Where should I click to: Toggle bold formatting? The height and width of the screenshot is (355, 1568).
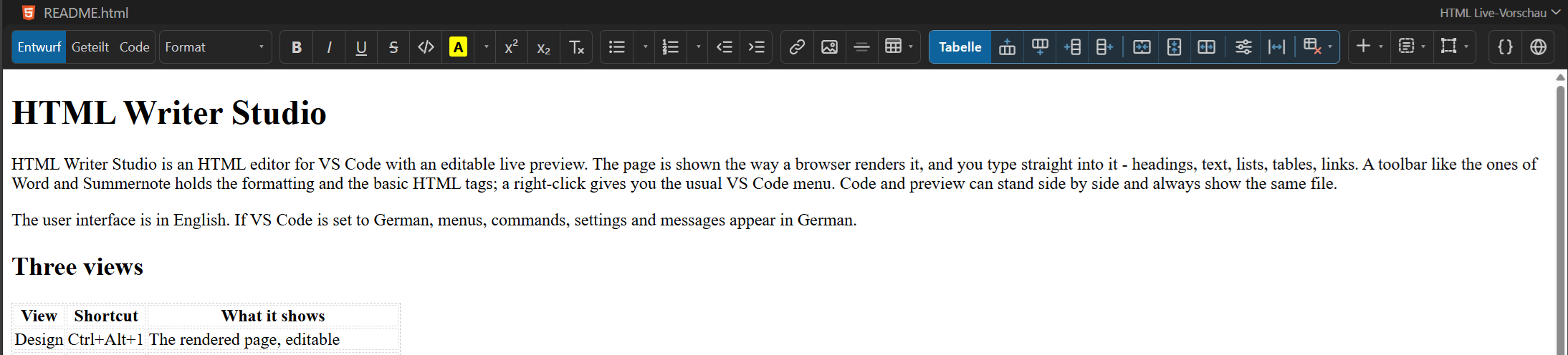[x=297, y=47]
